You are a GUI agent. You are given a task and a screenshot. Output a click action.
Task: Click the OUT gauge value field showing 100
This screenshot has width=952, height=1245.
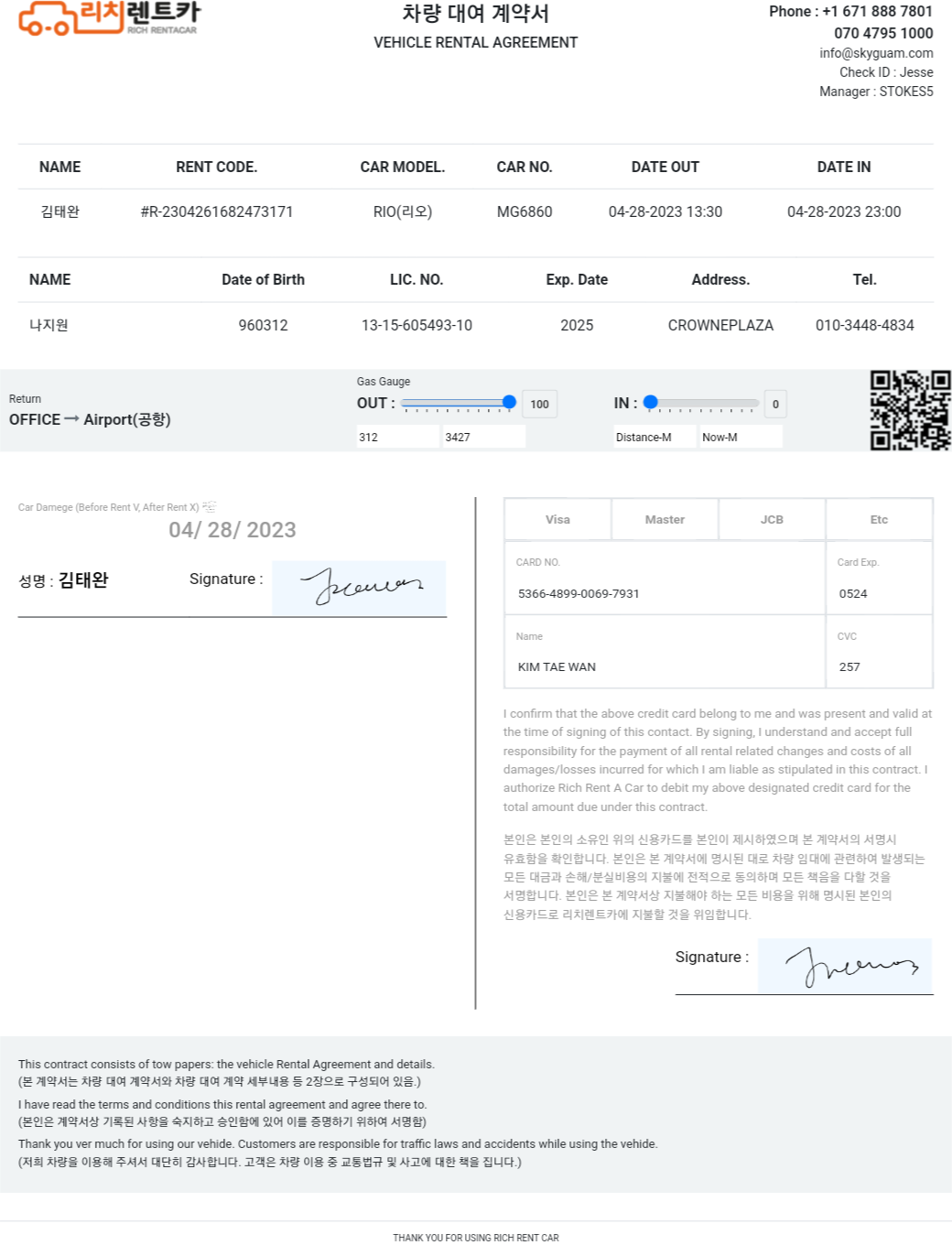[x=539, y=404]
